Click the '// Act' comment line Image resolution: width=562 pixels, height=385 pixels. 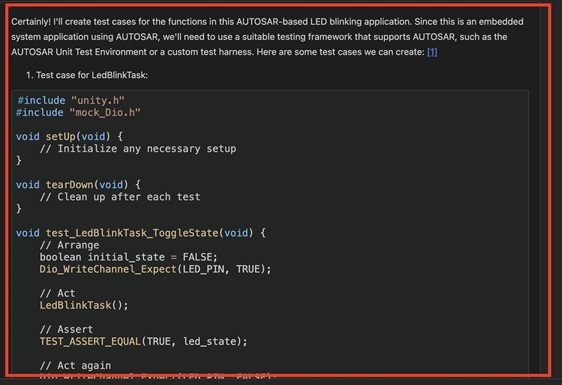tap(57, 294)
